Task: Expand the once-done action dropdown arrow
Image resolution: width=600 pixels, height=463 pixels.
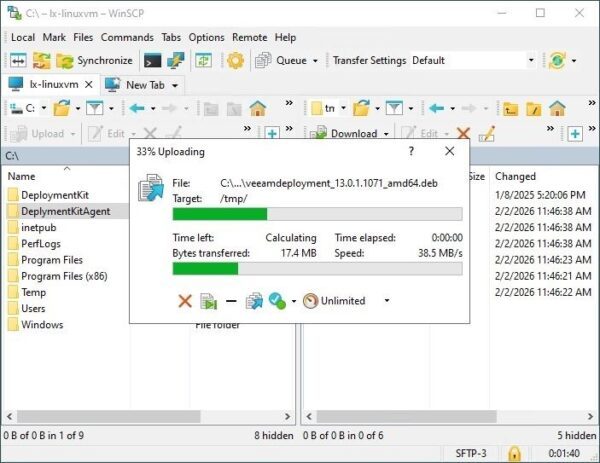Action: 294,301
